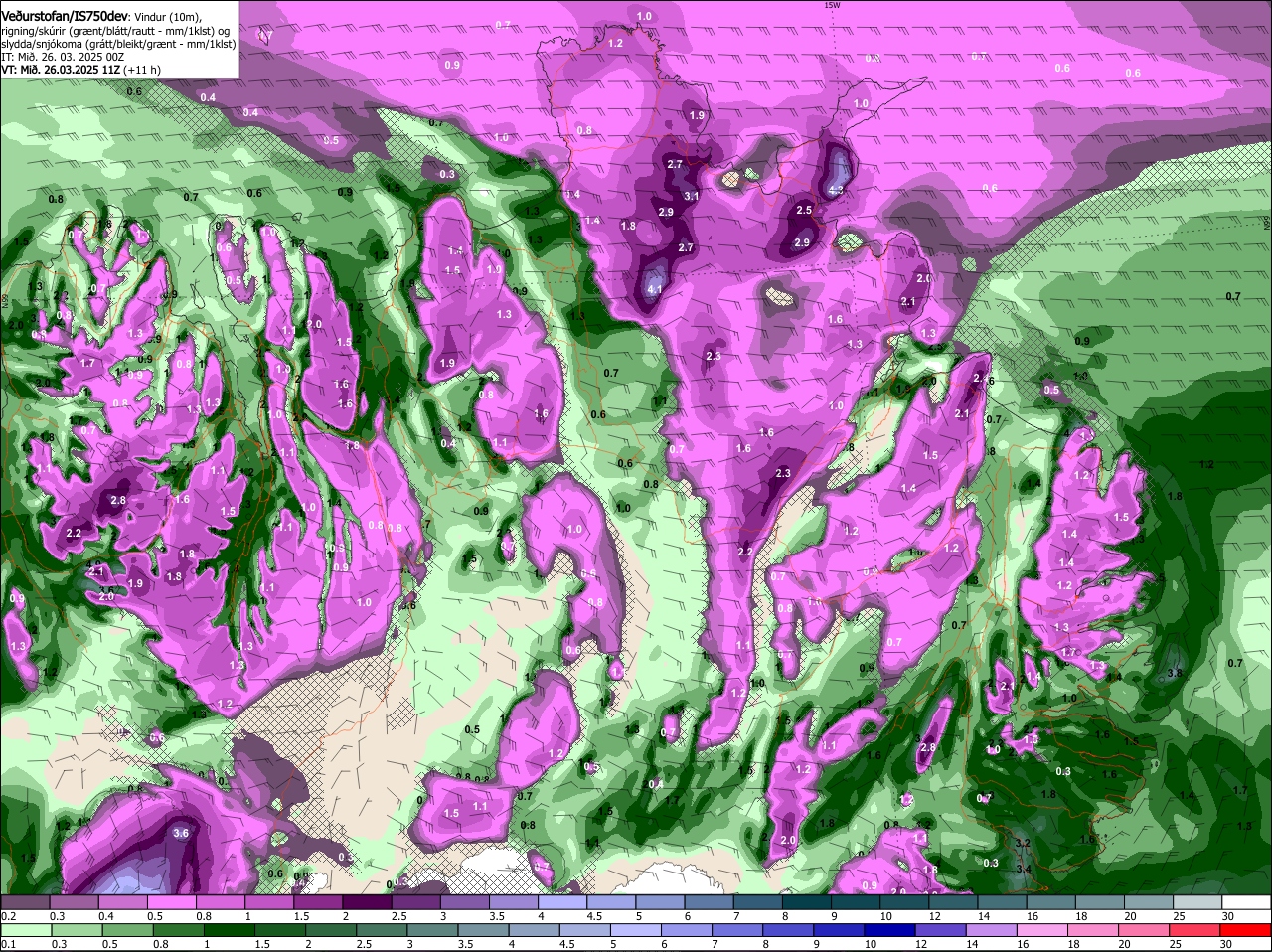Click the 3.5 label in the upper legend row
This screenshot has width=1272, height=952.
pyautogui.click(x=496, y=916)
